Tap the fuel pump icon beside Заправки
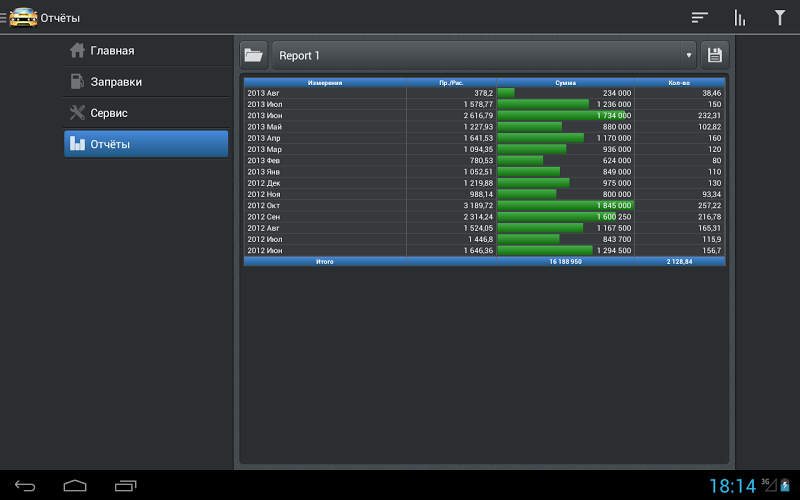The height and width of the screenshot is (500, 800). point(77,82)
